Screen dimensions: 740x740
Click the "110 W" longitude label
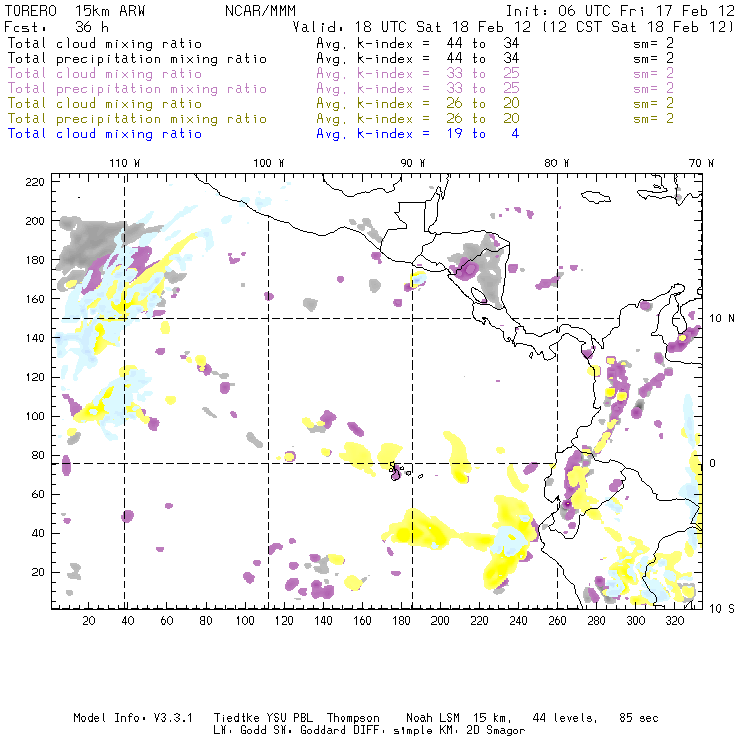coord(124,163)
